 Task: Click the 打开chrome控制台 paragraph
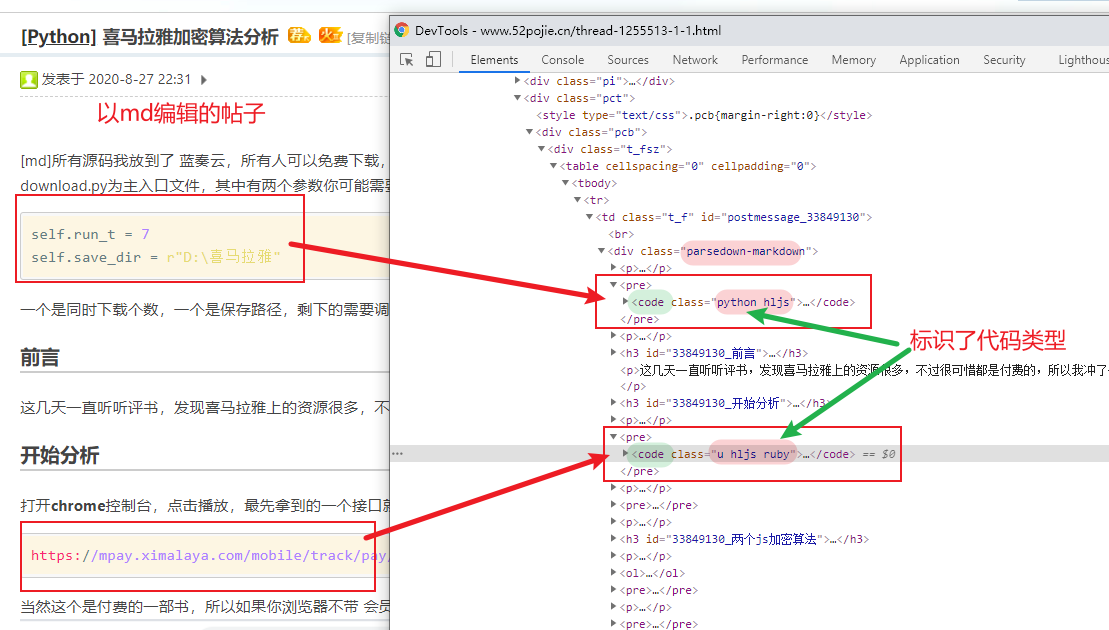click(205, 506)
